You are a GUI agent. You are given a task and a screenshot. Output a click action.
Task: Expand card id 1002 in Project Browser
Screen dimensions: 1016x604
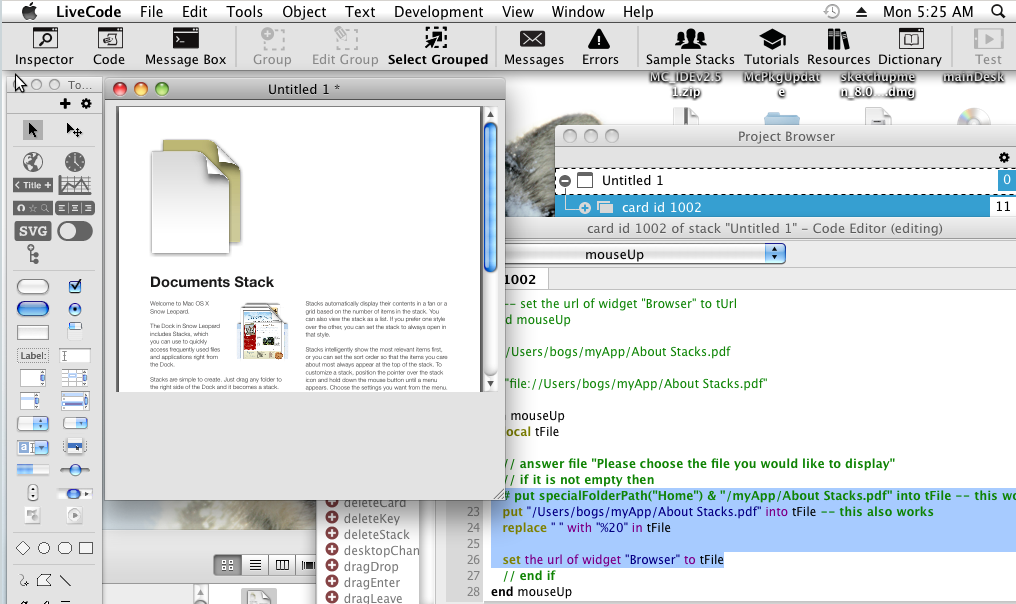[585, 207]
